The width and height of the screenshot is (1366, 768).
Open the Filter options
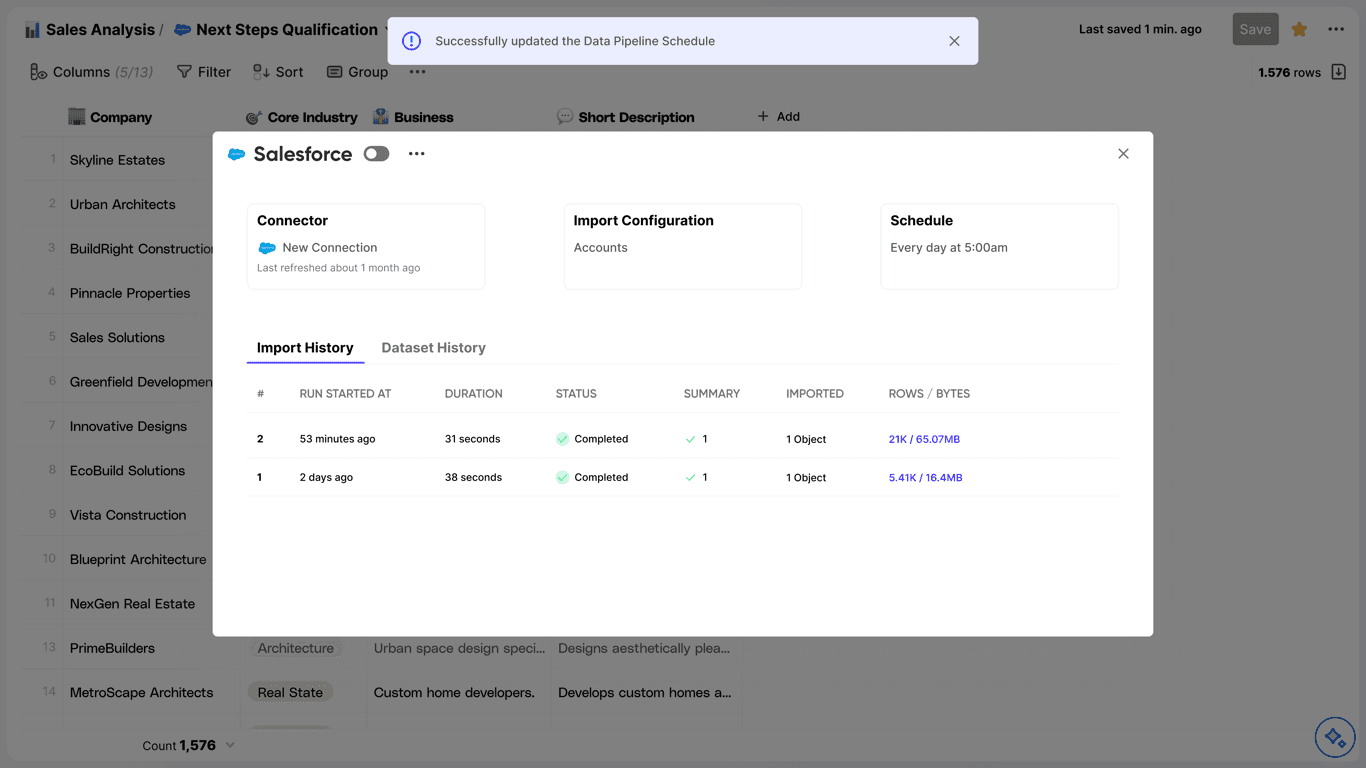(x=204, y=72)
